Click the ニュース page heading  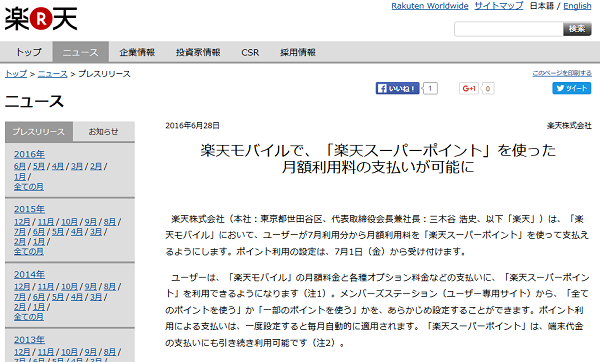34,102
